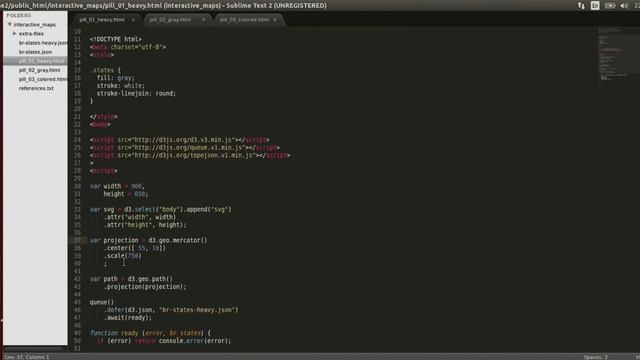Image resolution: width=640 pixels, height=360 pixels.
Task: Click the .scale(...) line
Action: point(122,256)
